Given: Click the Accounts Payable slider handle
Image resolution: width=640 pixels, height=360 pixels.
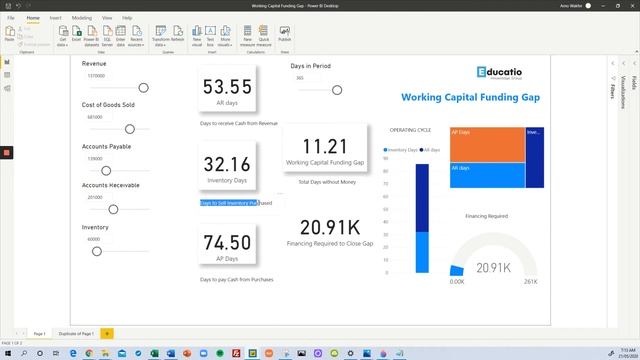Looking at the screenshot, I should 106,171.
